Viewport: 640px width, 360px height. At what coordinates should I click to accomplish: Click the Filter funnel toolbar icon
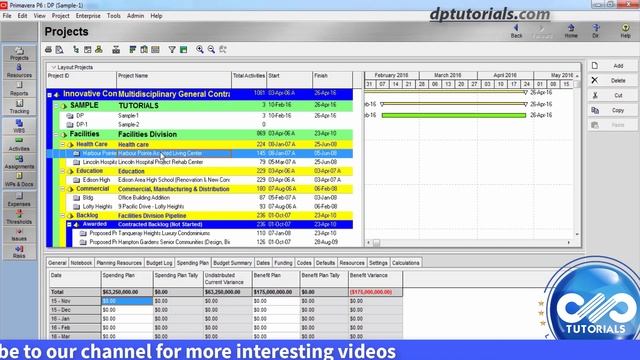[x=172, y=49]
